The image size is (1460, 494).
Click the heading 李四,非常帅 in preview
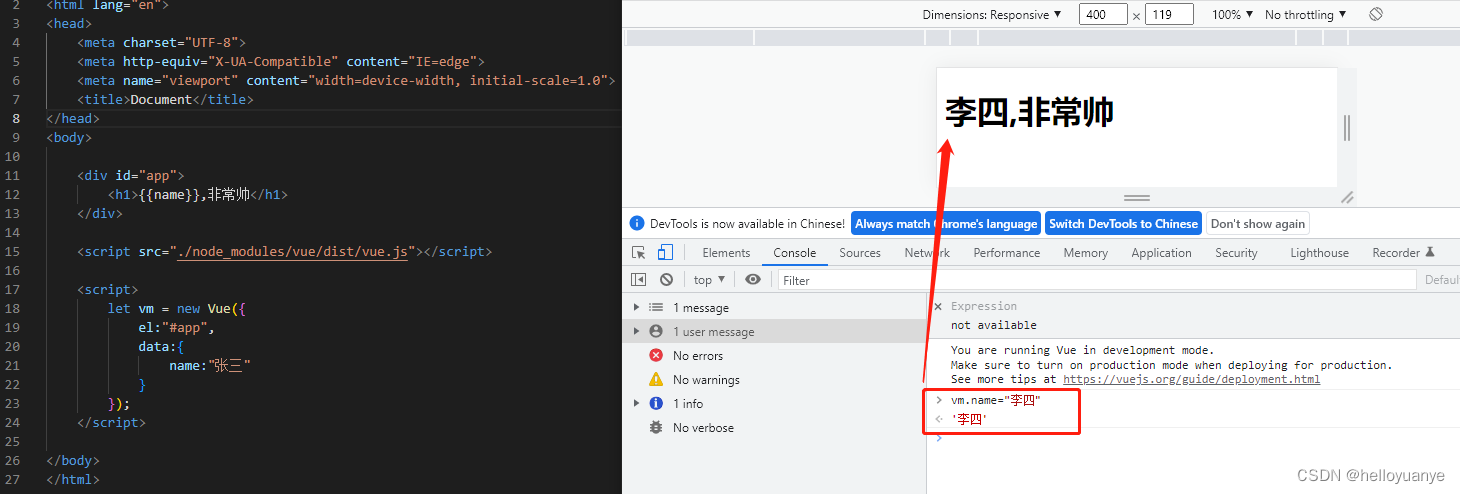pos(1029,112)
